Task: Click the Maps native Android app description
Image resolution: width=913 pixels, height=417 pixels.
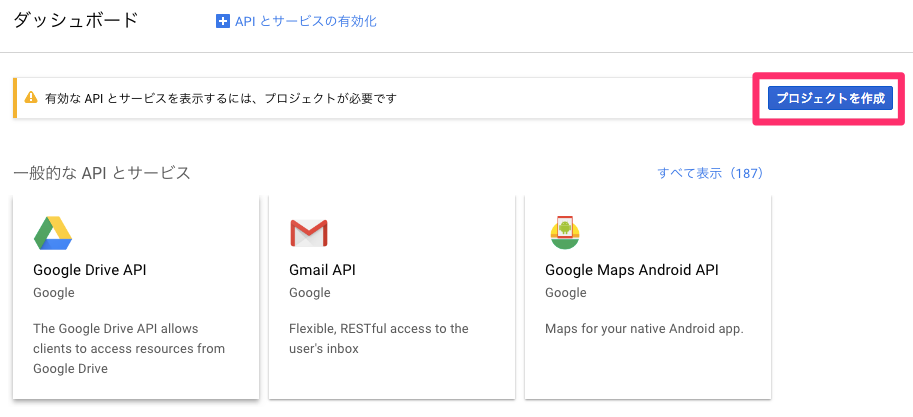Action: (644, 328)
